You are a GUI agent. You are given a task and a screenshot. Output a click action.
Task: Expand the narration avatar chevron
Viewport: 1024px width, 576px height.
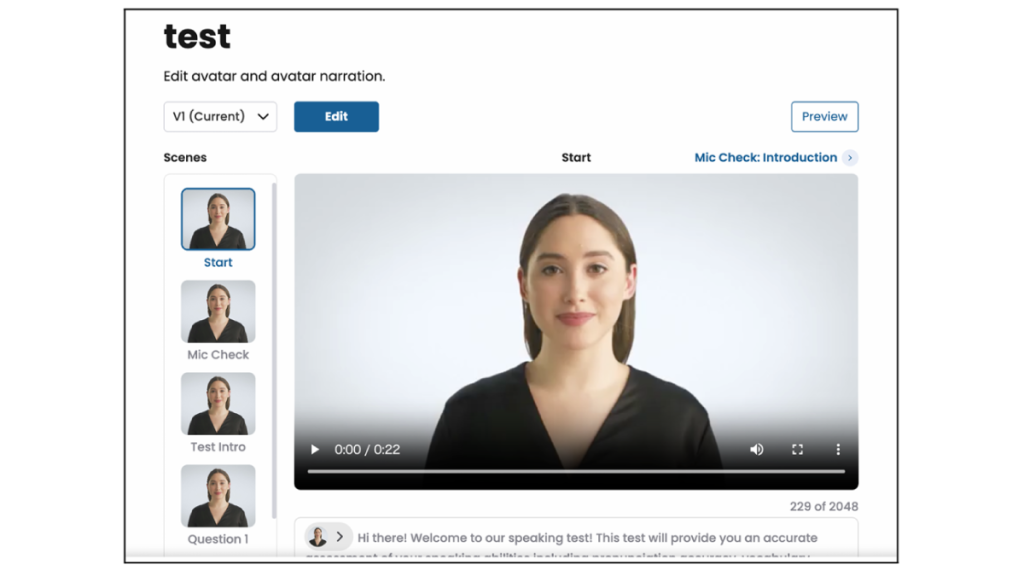click(340, 537)
